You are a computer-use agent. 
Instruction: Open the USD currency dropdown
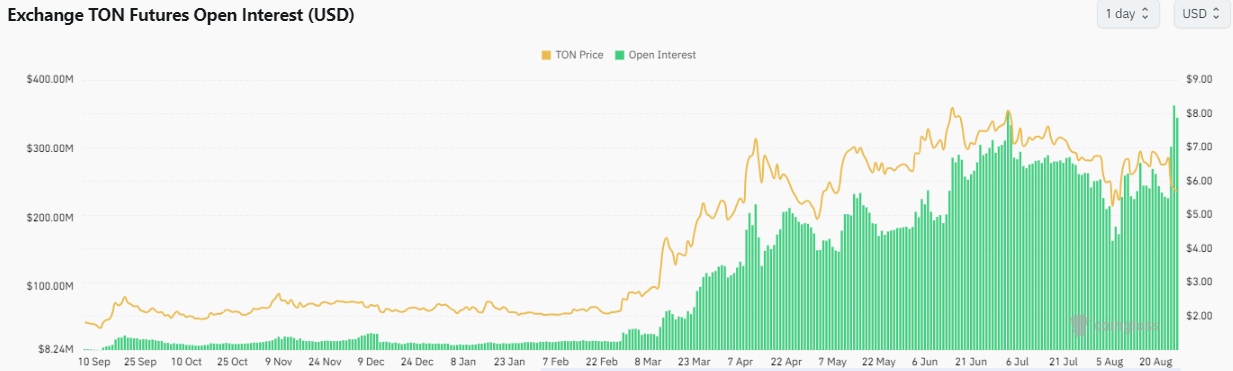coord(1201,14)
